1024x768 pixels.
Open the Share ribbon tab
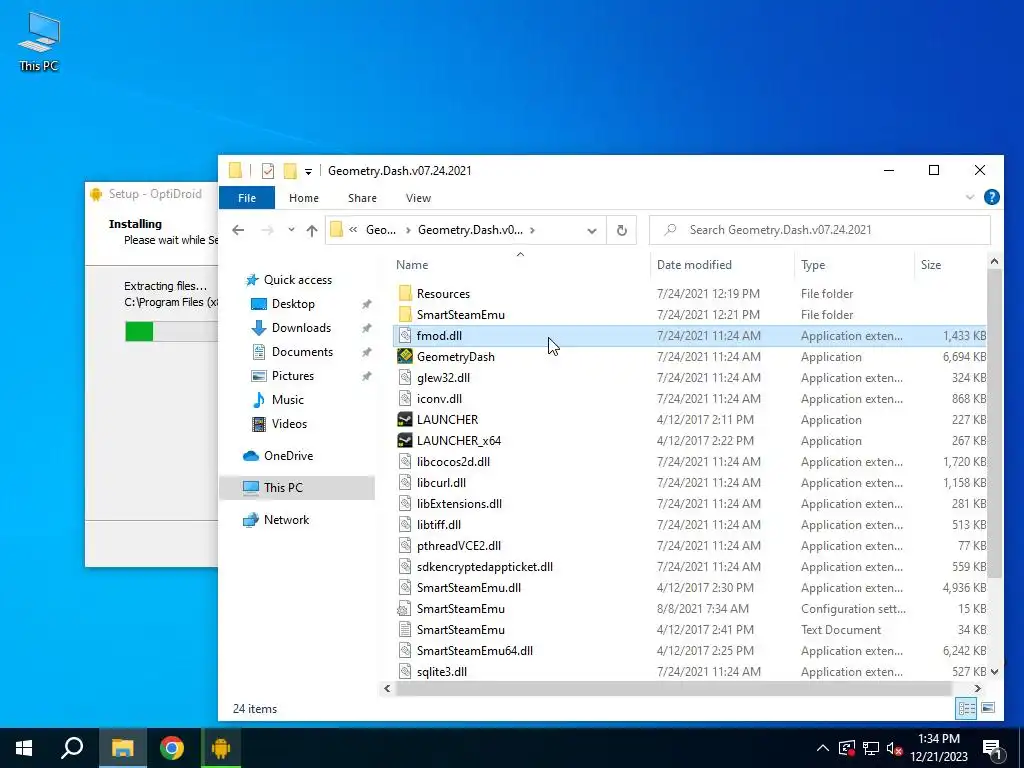[362, 198]
